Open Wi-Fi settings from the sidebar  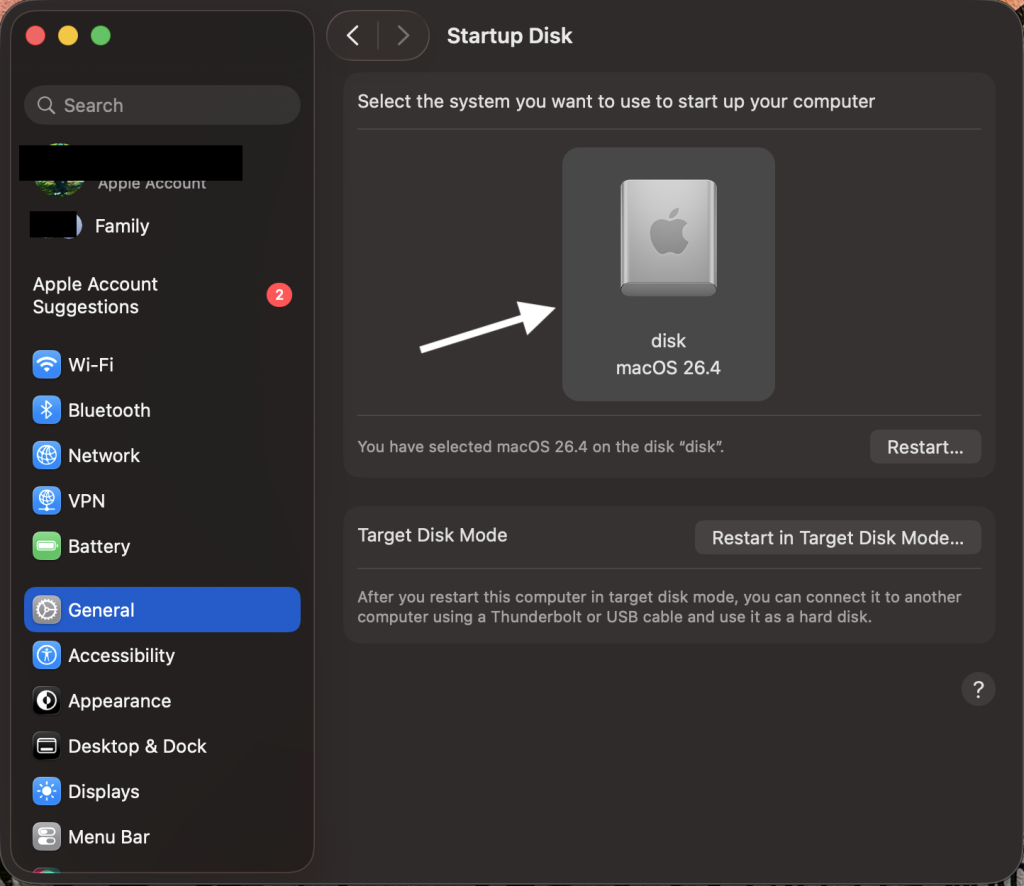46,364
